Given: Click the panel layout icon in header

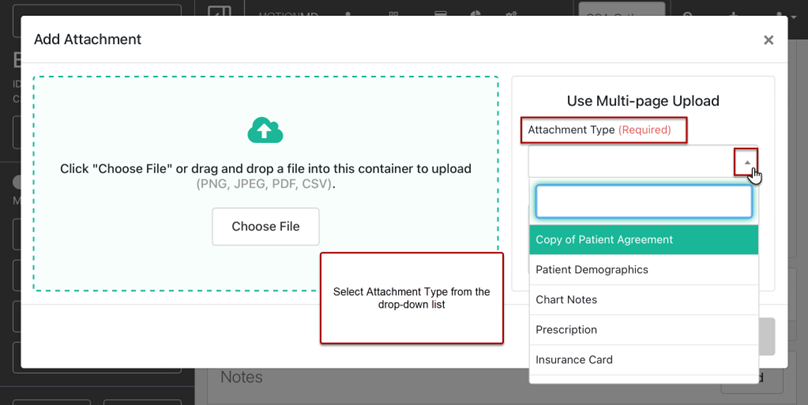Looking at the screenshot, I should click(220, 14).
